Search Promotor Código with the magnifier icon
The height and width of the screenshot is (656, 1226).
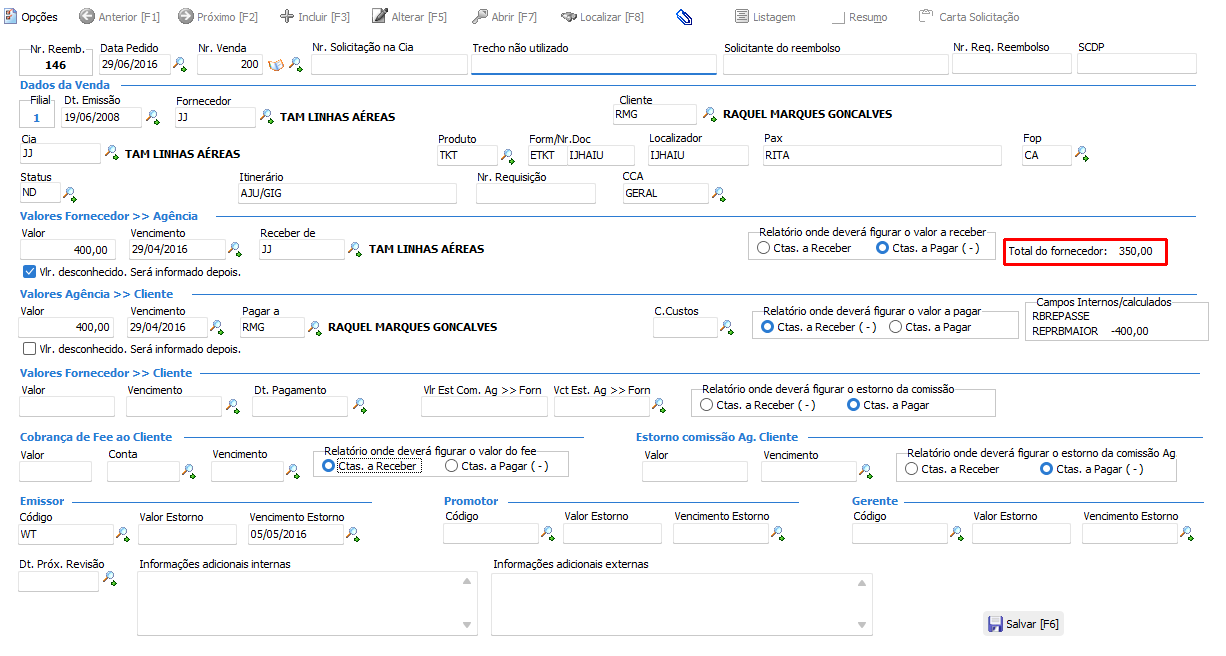coord(548,533)
